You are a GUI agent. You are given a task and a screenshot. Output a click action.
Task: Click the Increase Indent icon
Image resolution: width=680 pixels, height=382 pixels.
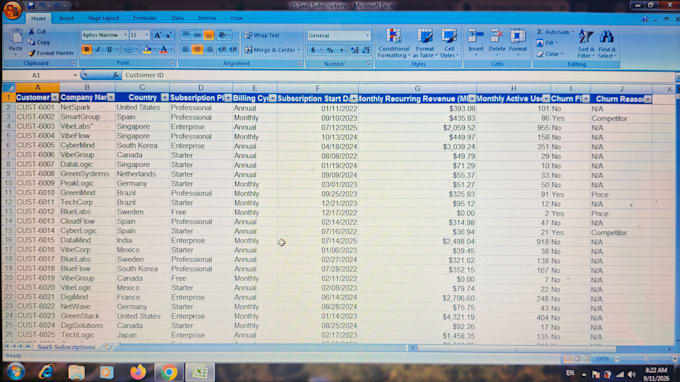pos(233,49)
